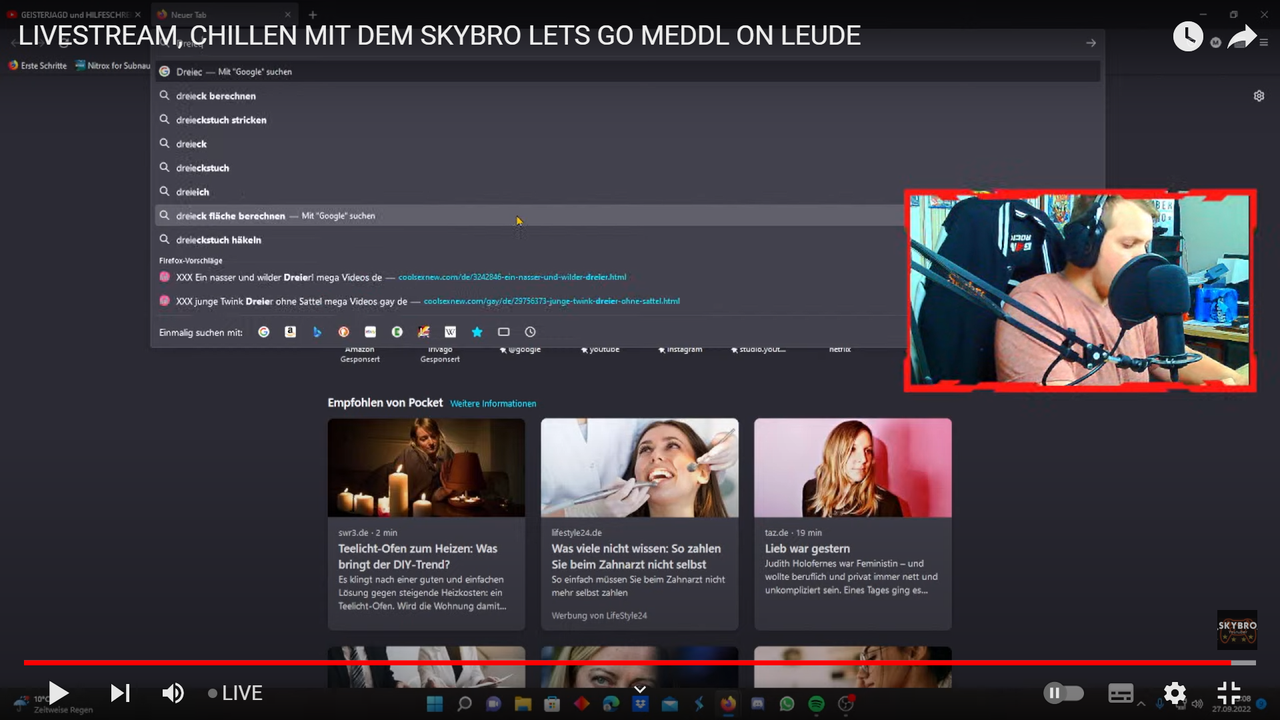This screenshot has width=1280, height=720.
Task: Search once with Ecosia engine icon
Action: pos(397,332)
